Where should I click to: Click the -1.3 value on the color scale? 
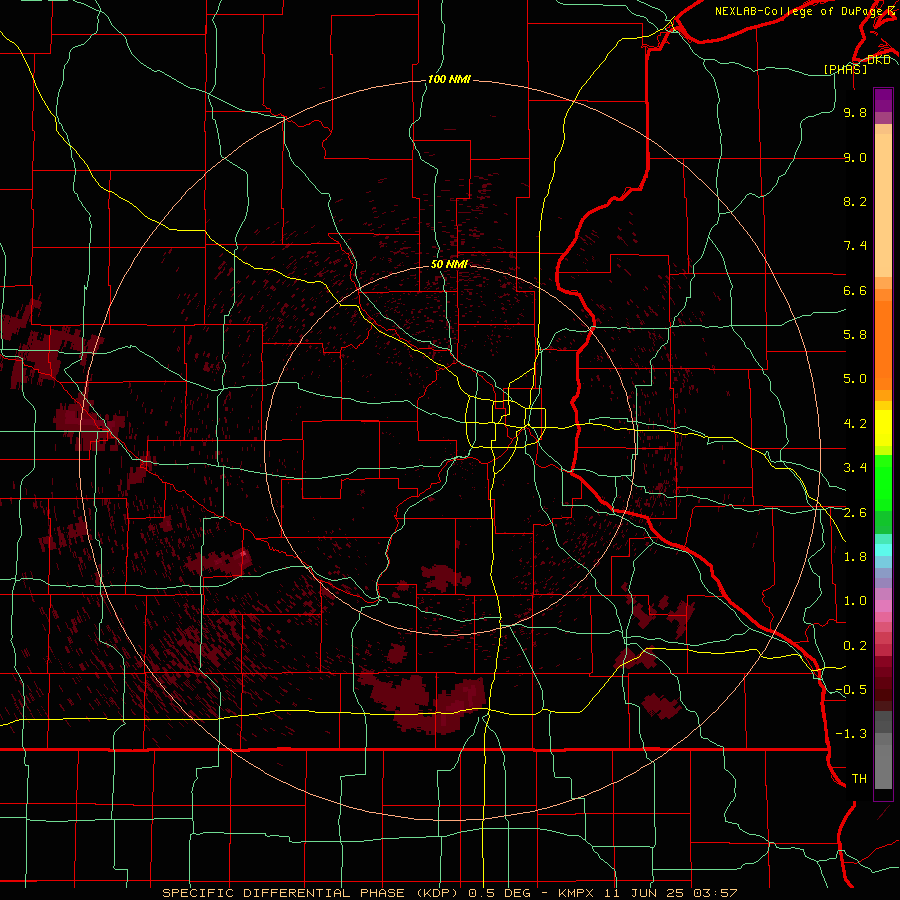(851, 734)
